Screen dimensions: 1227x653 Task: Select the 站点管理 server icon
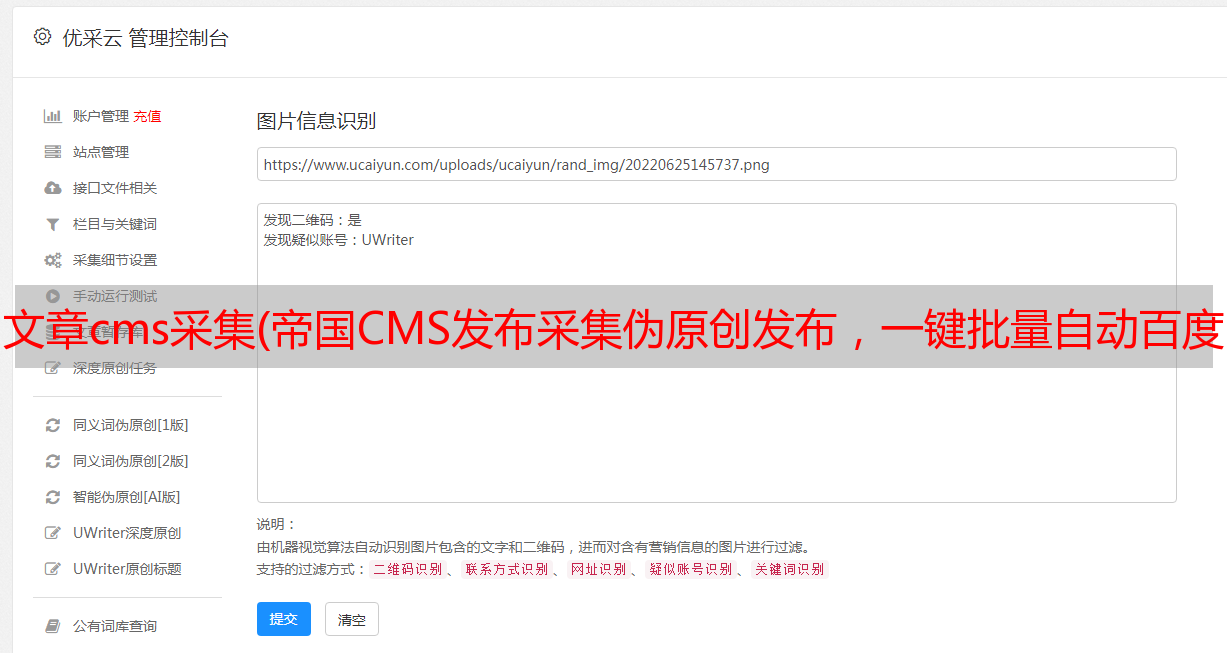tap(53, 152)
